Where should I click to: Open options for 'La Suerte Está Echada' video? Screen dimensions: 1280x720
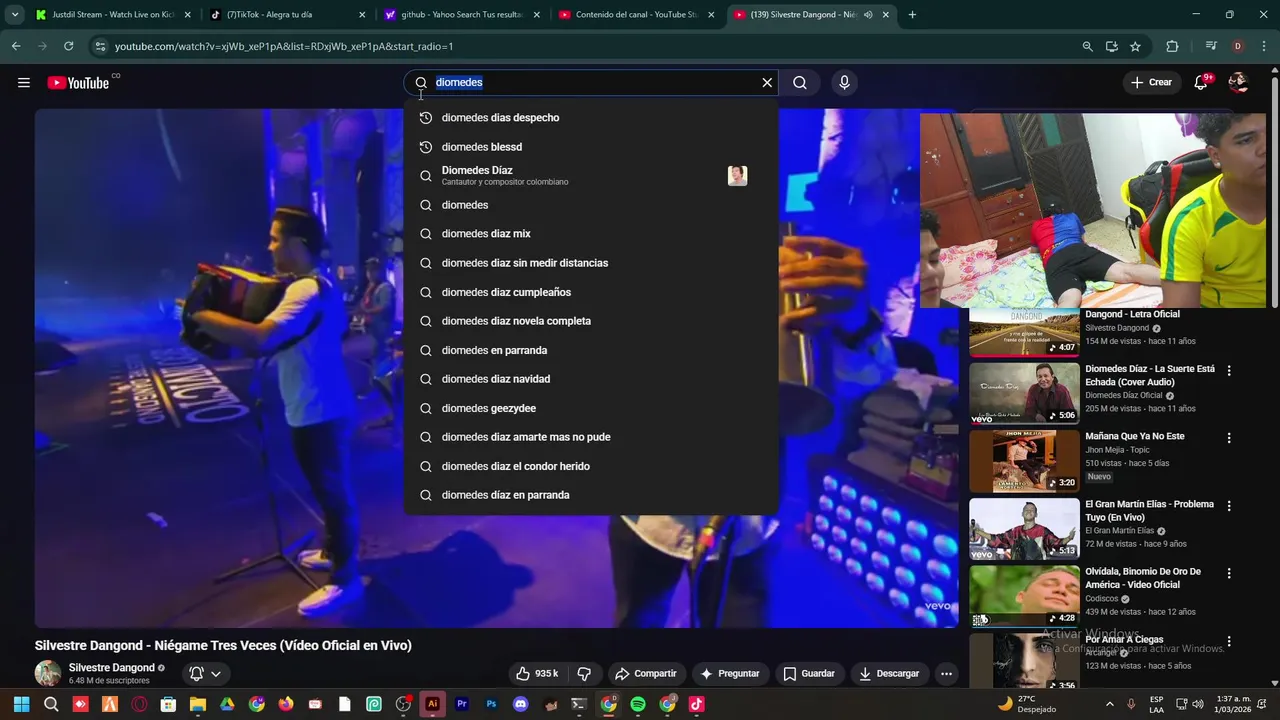point(1229,370)
